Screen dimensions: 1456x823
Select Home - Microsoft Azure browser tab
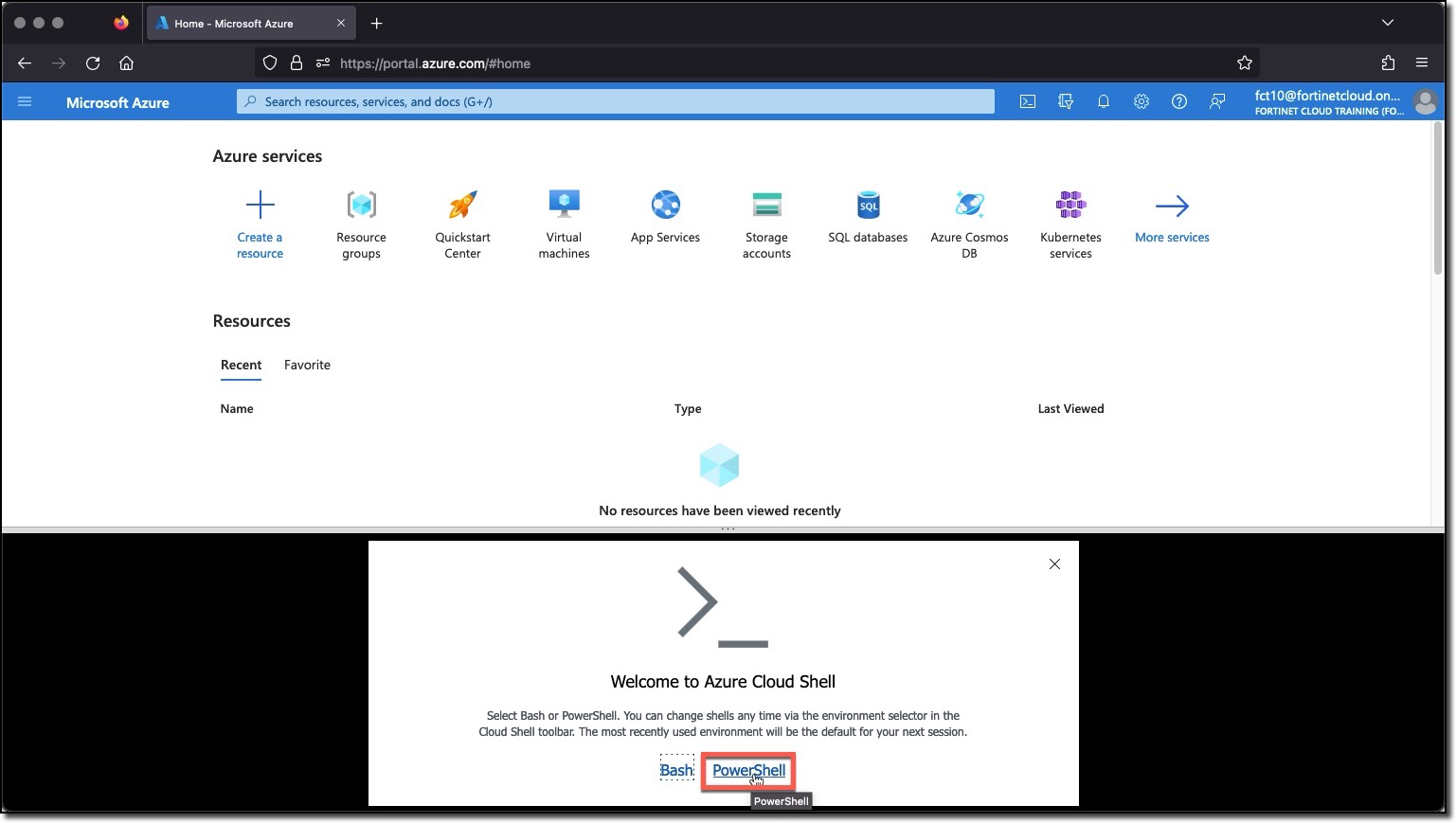251,23
